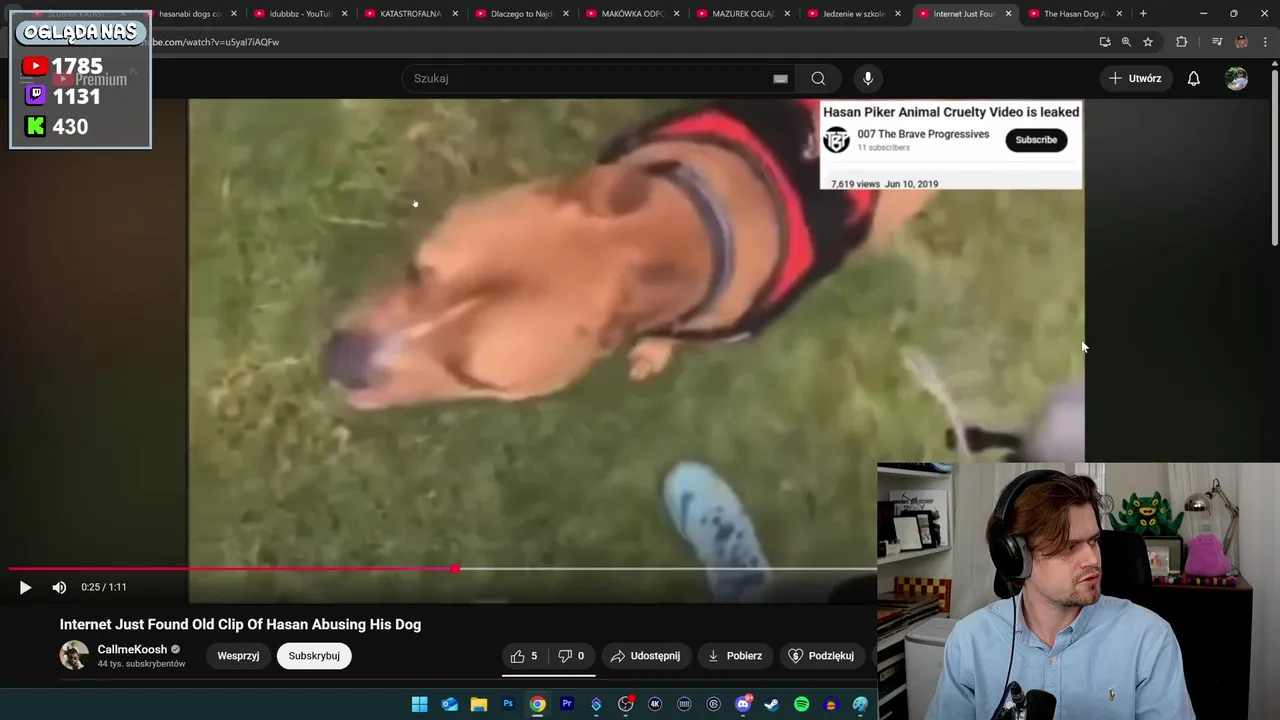Open the Chrome extensions puzzle icon

coord(1181,42)
